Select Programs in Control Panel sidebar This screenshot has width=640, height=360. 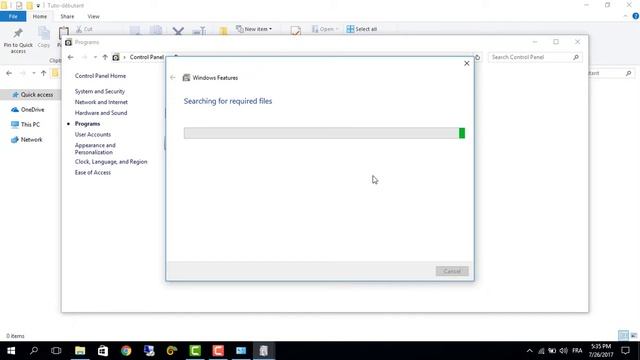87,124
